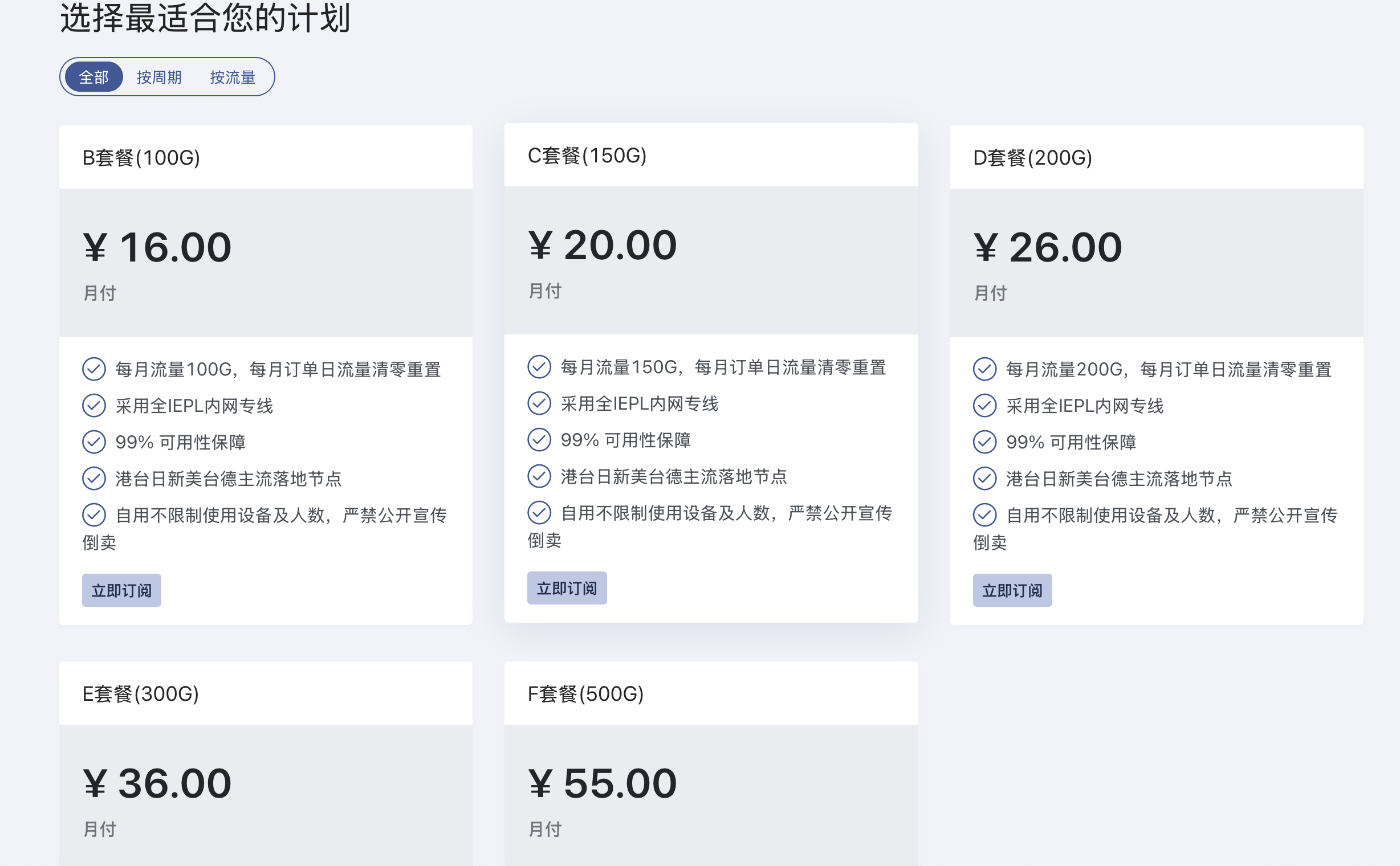Click checkmark icon beside D套餐 每月流量200G
1400x866 pixels.
[984, 369]
